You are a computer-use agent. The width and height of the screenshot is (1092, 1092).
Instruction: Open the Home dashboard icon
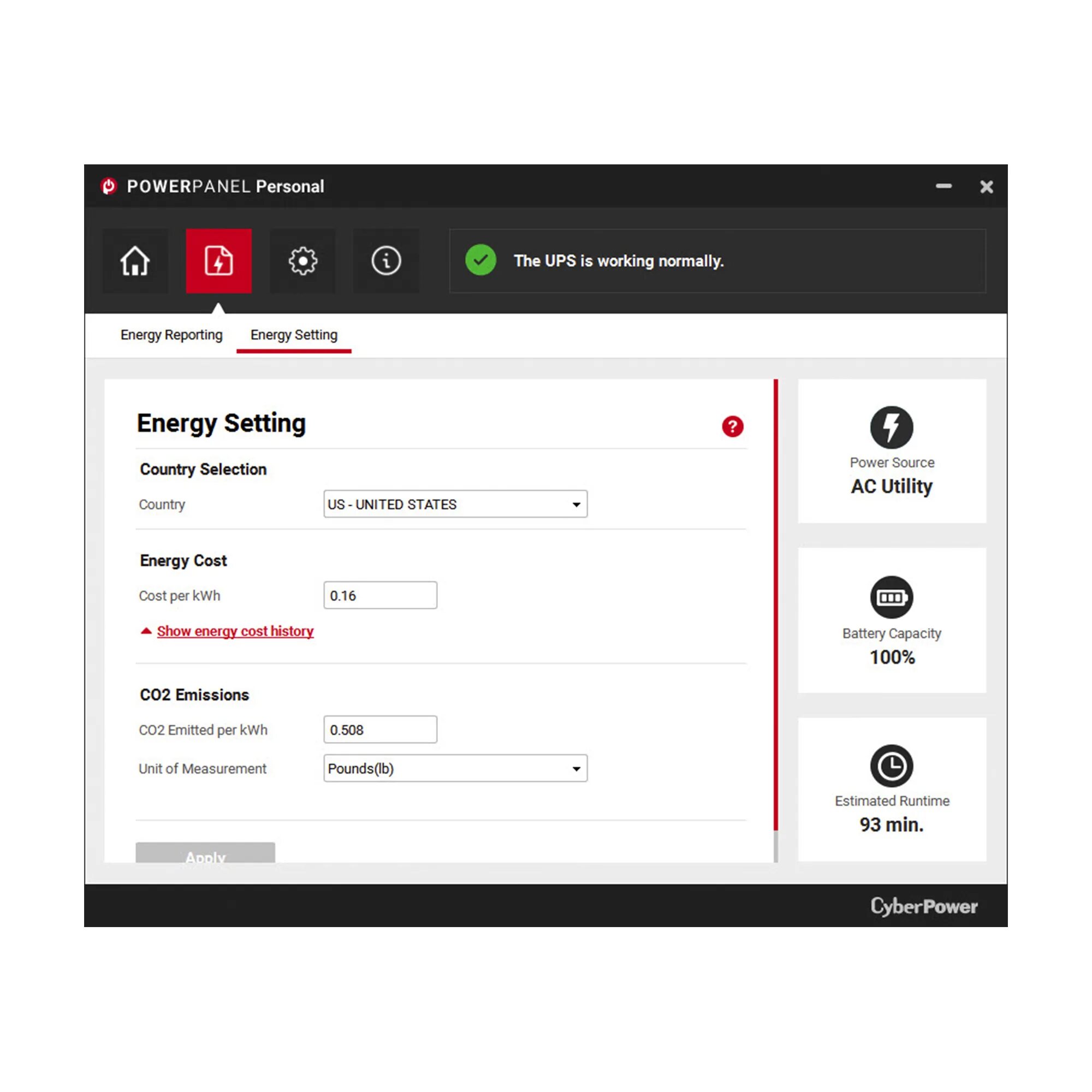[134, 261]
